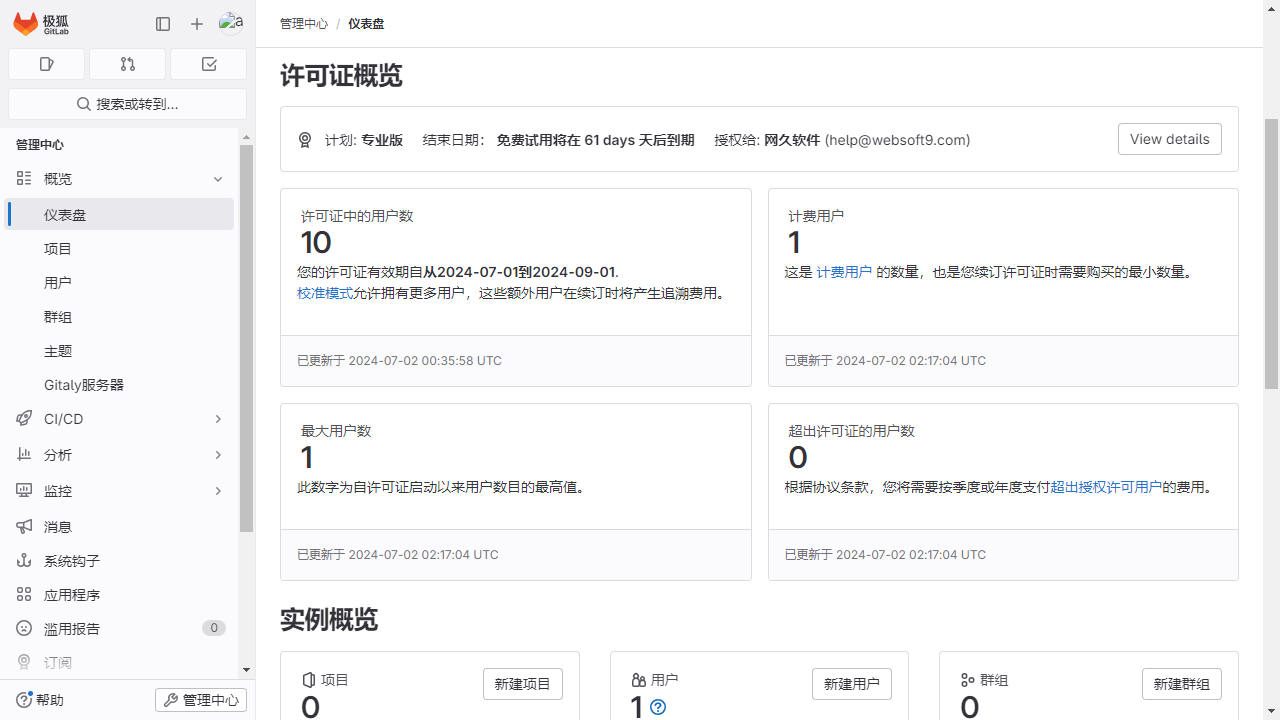Screen dimensions: 1280x720
Task: Click the 实例概览 heading text
Action: (x=329, y=619)
